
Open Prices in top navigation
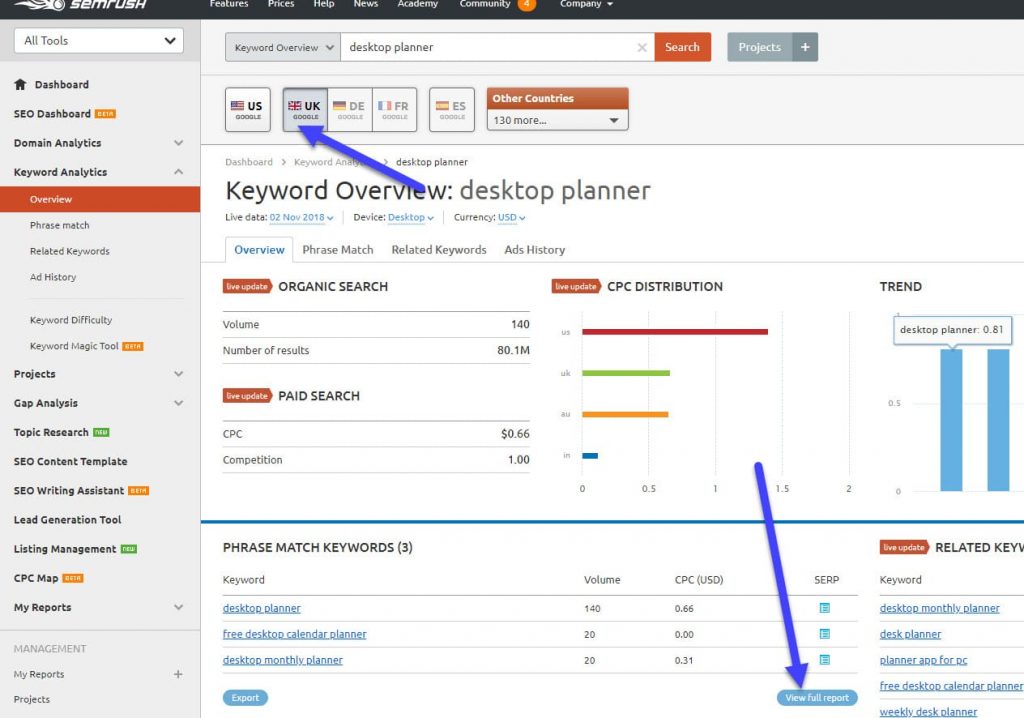(281, 4)
